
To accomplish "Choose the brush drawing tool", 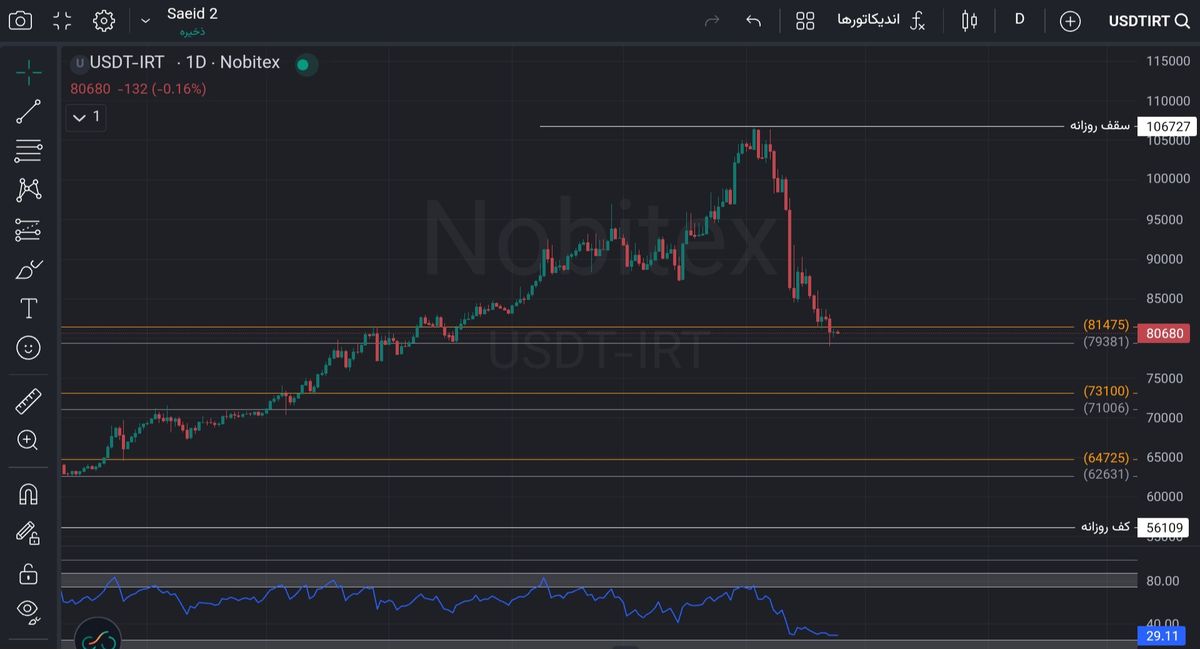I will pyautogui.click(x=29, y=269).
